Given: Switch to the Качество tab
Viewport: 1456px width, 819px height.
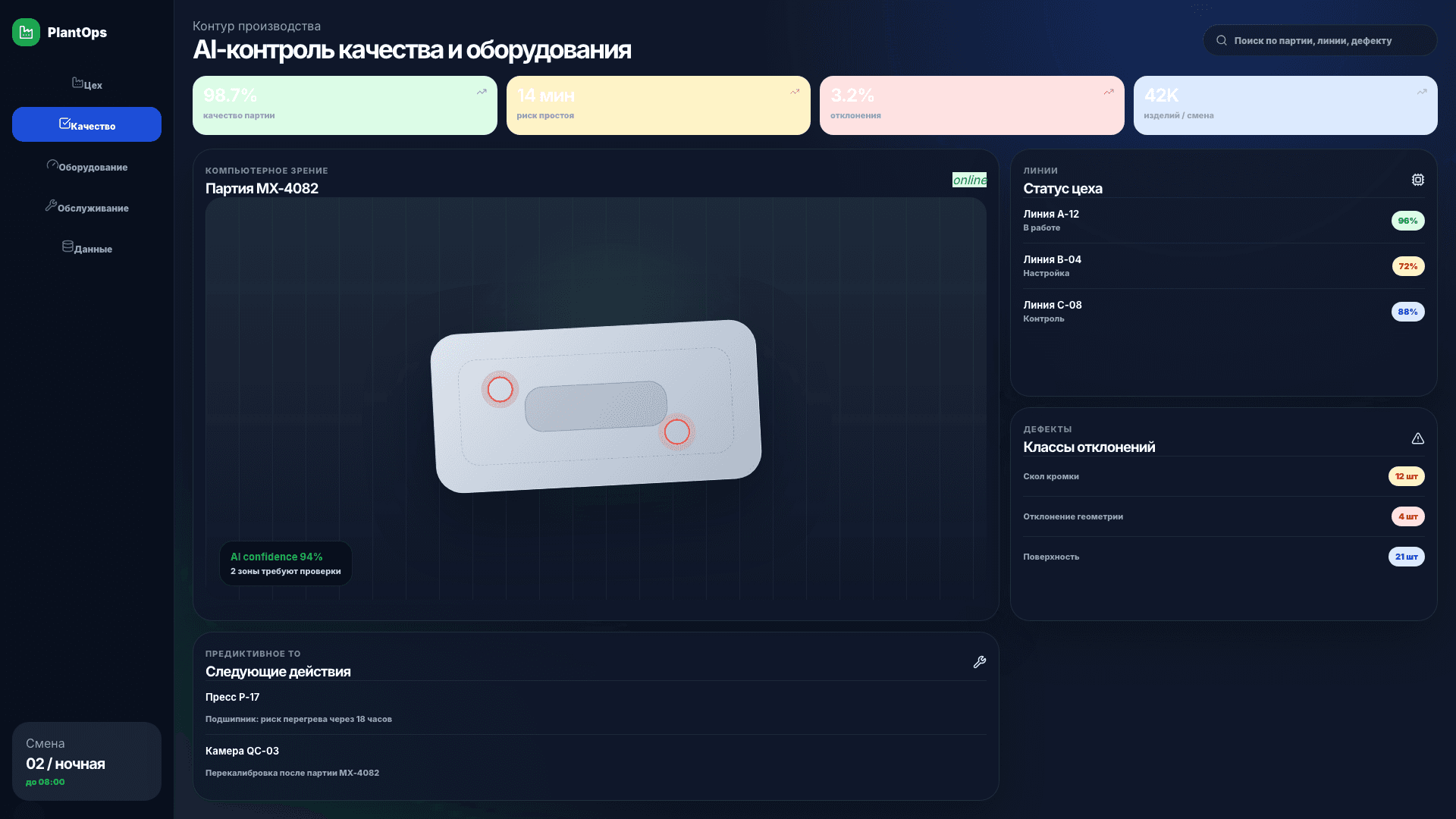Looking at the screenshot, I should 86,124.
